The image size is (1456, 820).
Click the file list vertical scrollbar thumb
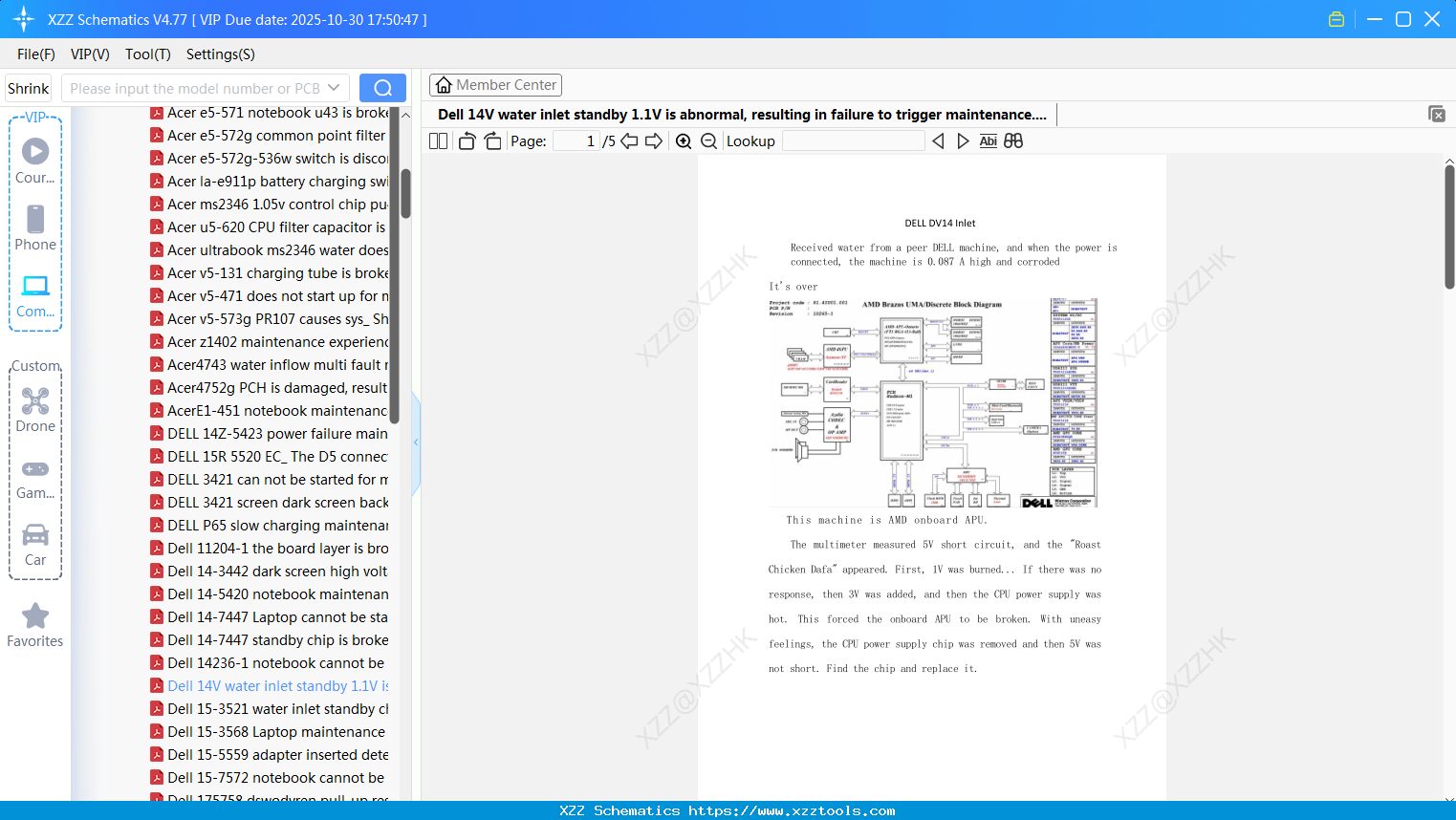tap(405, 193)
